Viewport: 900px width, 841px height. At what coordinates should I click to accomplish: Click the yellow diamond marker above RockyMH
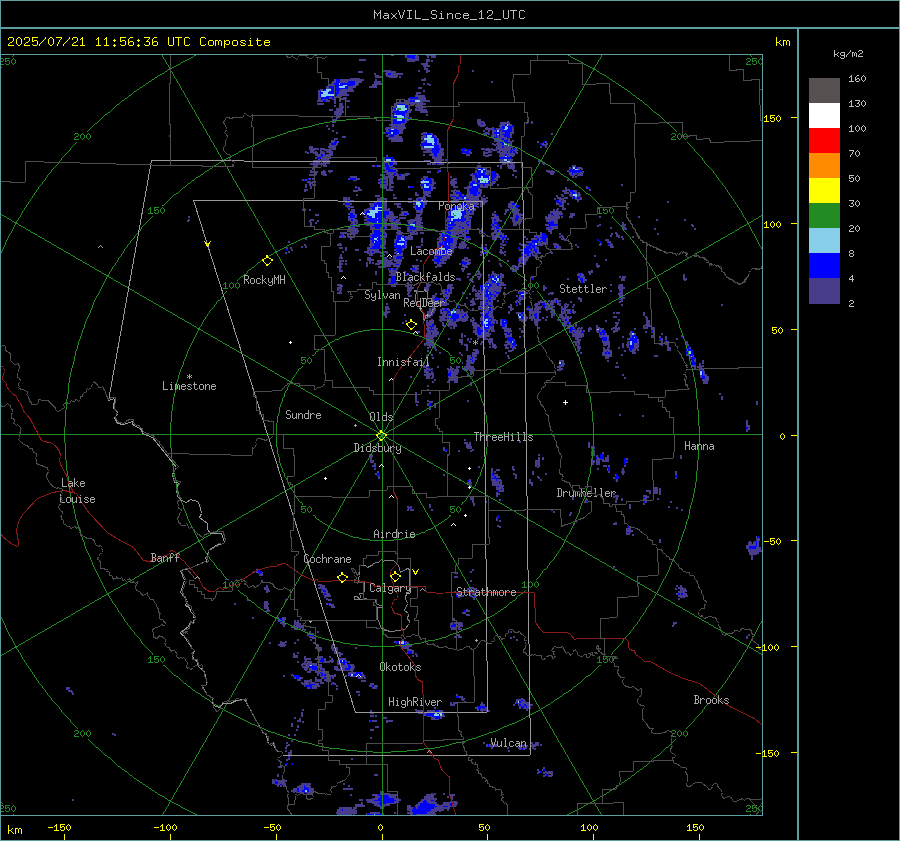coord(267,261)
